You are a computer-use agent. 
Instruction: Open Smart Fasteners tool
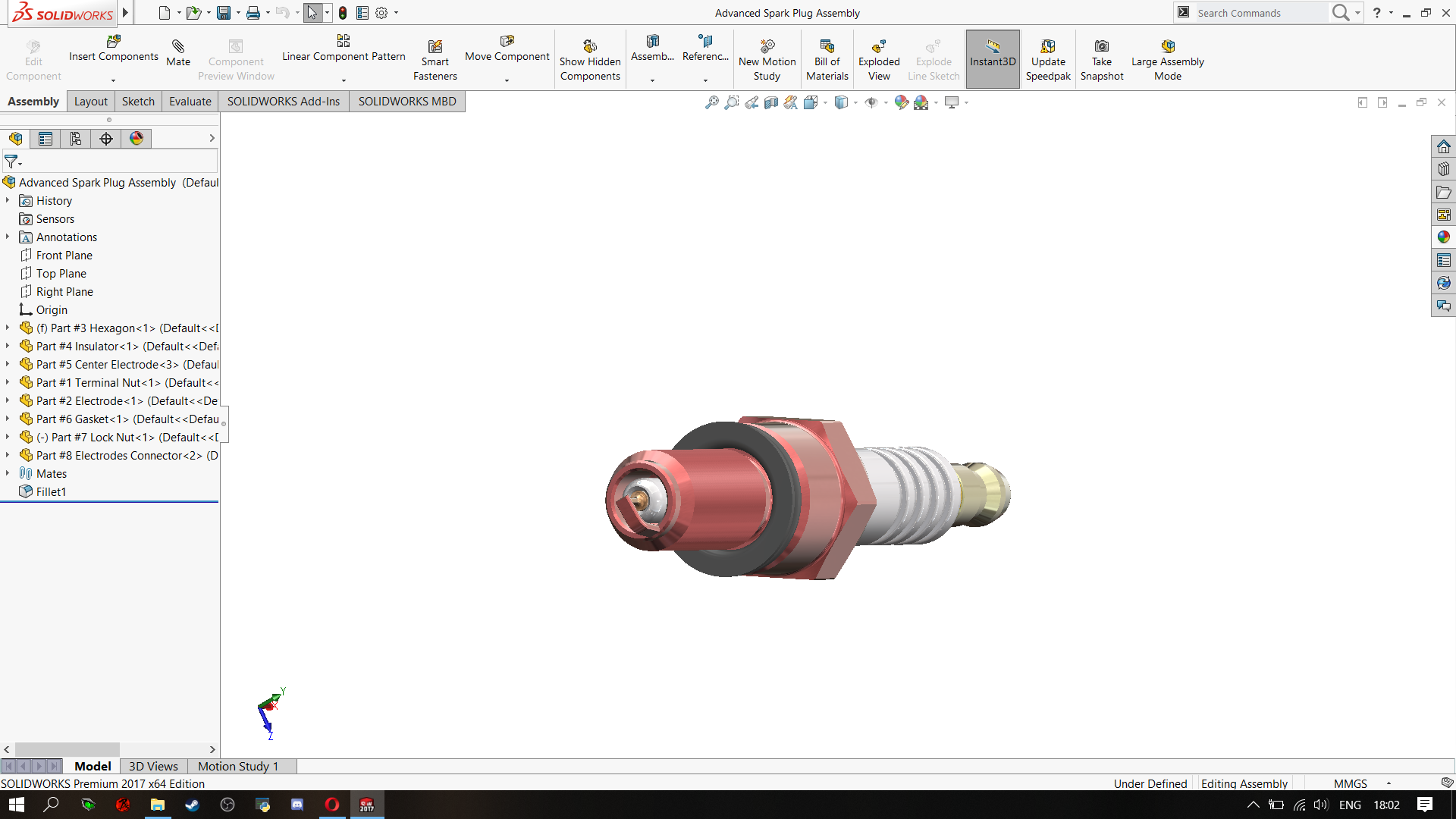(x=435, y=47)
